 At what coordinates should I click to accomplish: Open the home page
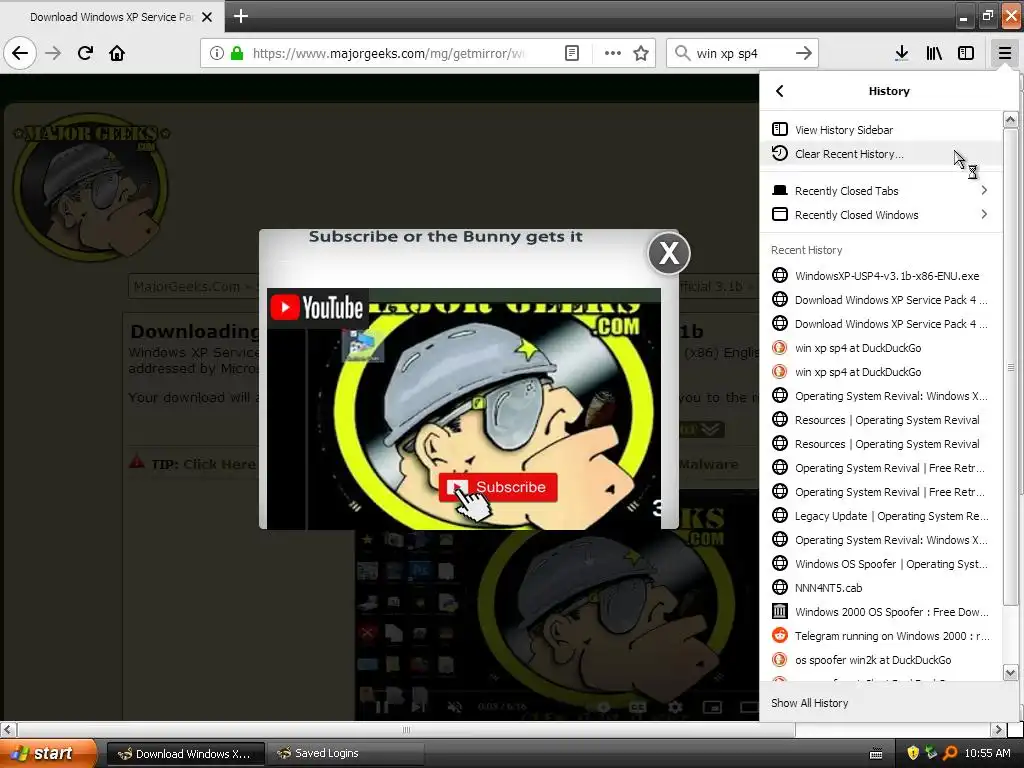[x=117, y=53]
